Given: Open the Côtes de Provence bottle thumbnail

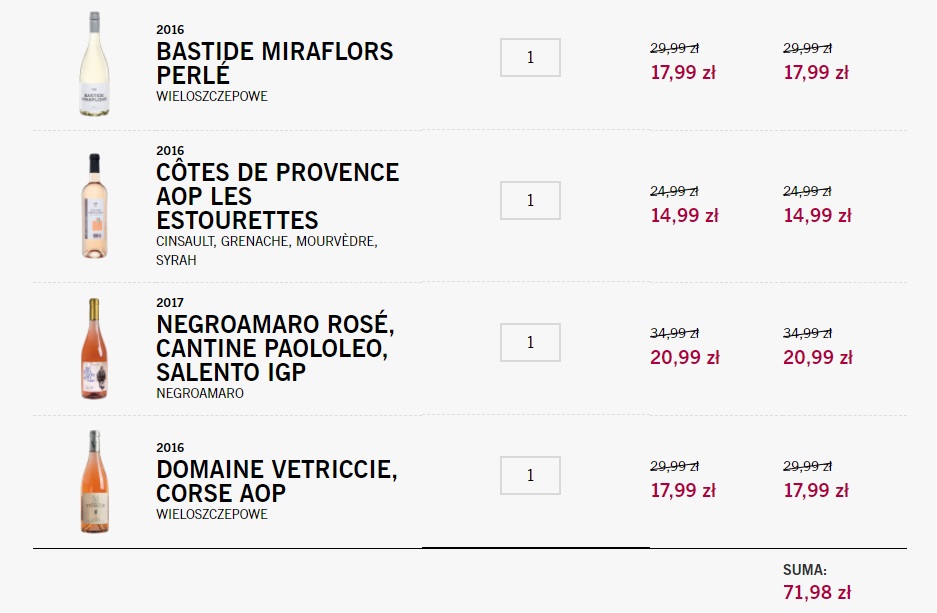Looking at the screenshot, I should (94, 206).
